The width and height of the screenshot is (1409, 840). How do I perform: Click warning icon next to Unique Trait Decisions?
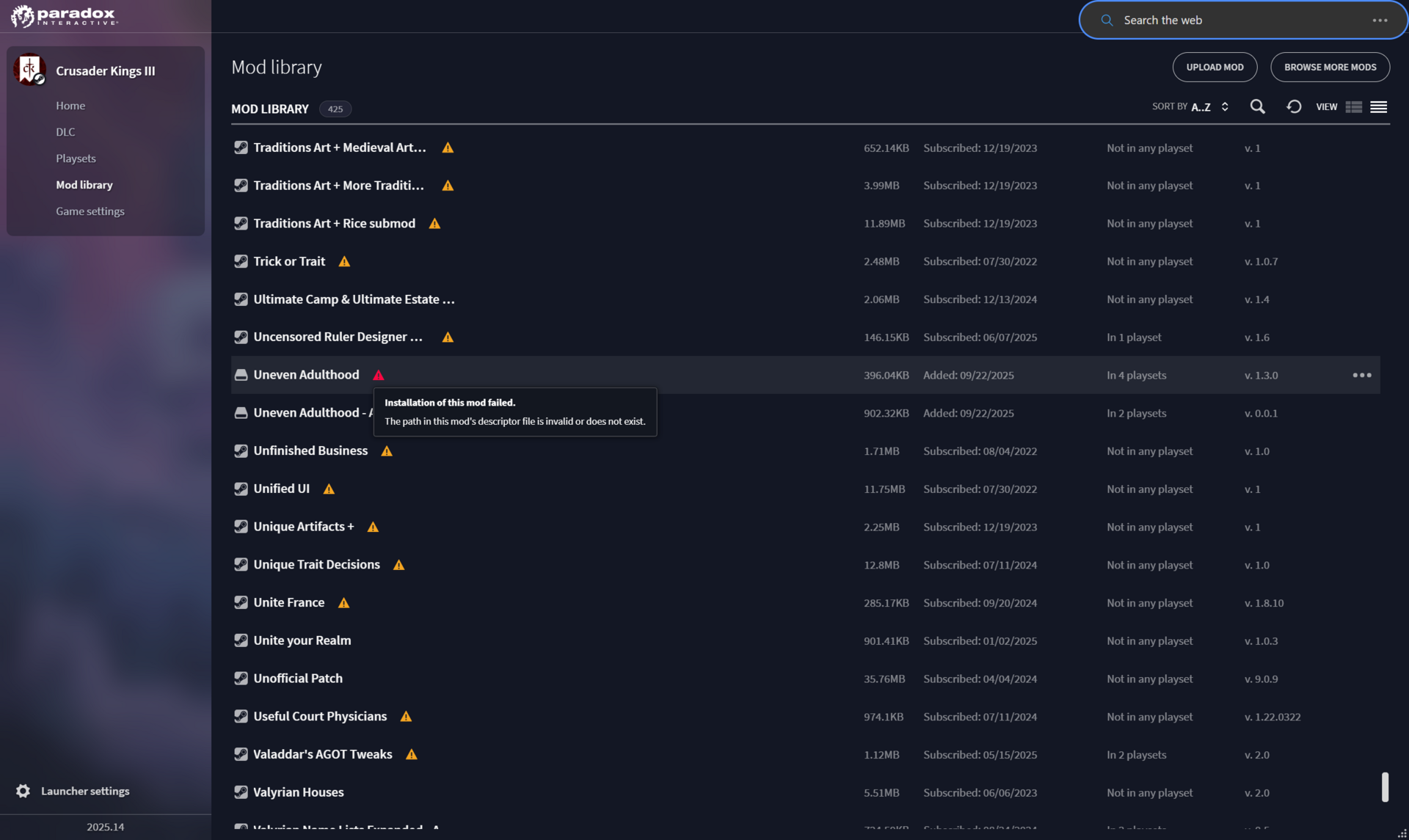pos(398,565)
